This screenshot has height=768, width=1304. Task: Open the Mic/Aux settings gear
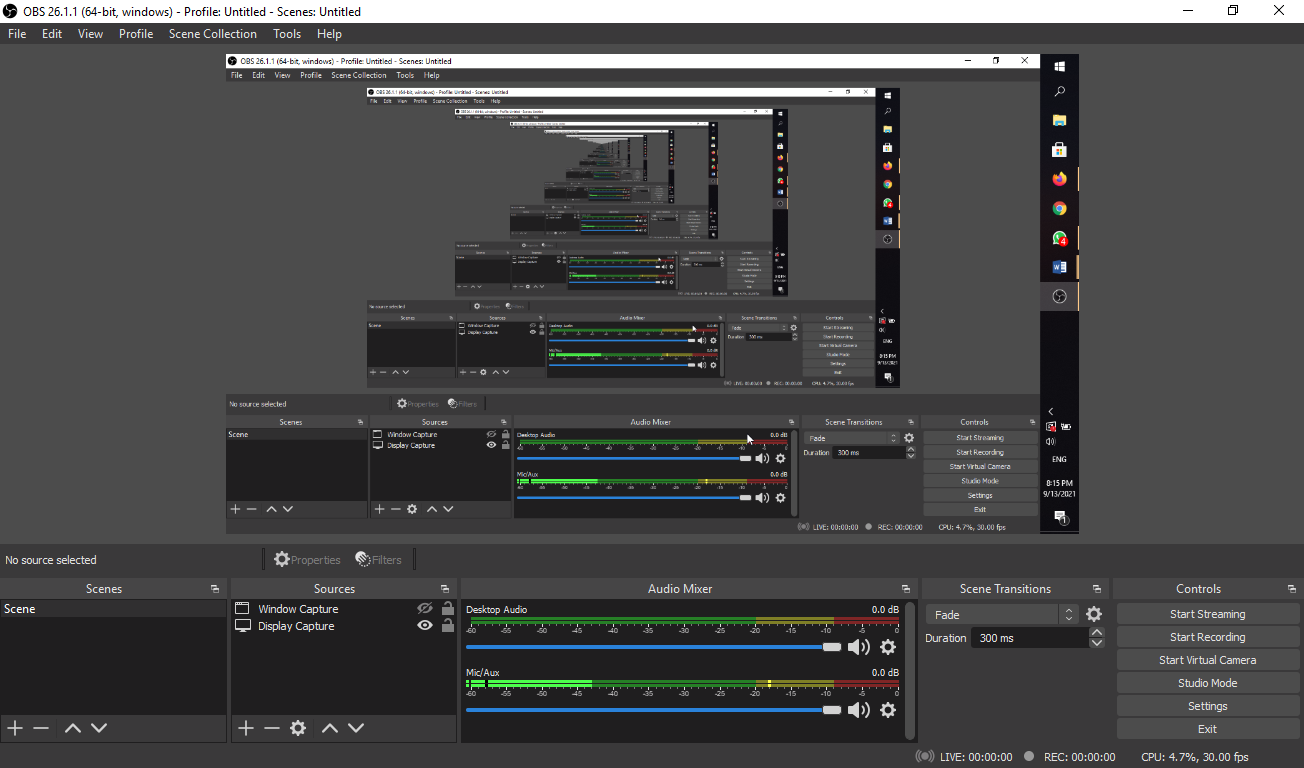[x=888, y=710]
